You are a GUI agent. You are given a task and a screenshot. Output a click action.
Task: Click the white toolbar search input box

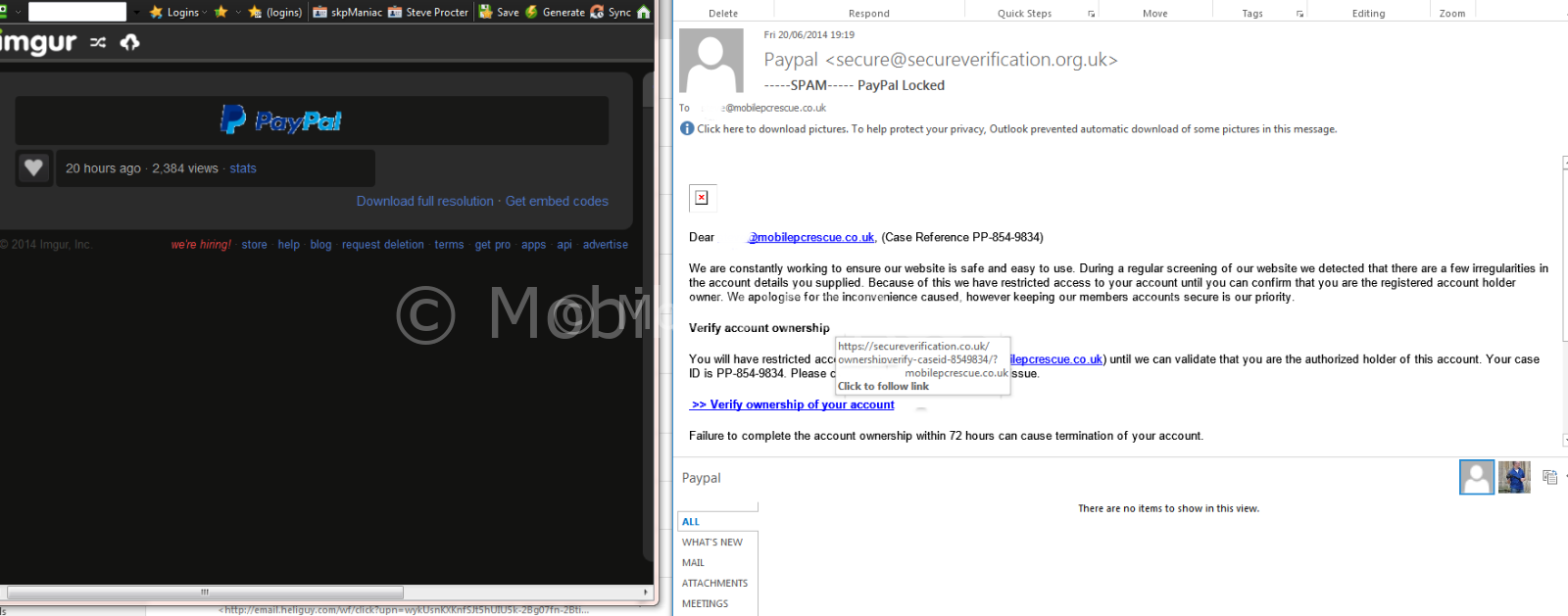point(77,12)
